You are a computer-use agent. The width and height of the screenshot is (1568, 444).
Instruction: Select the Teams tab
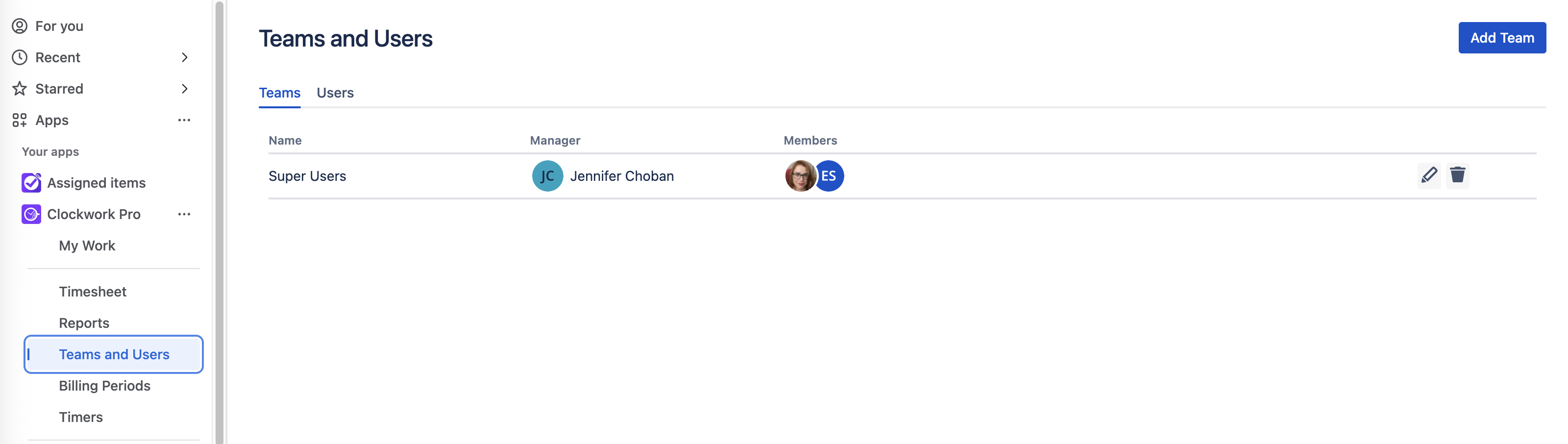279,93
